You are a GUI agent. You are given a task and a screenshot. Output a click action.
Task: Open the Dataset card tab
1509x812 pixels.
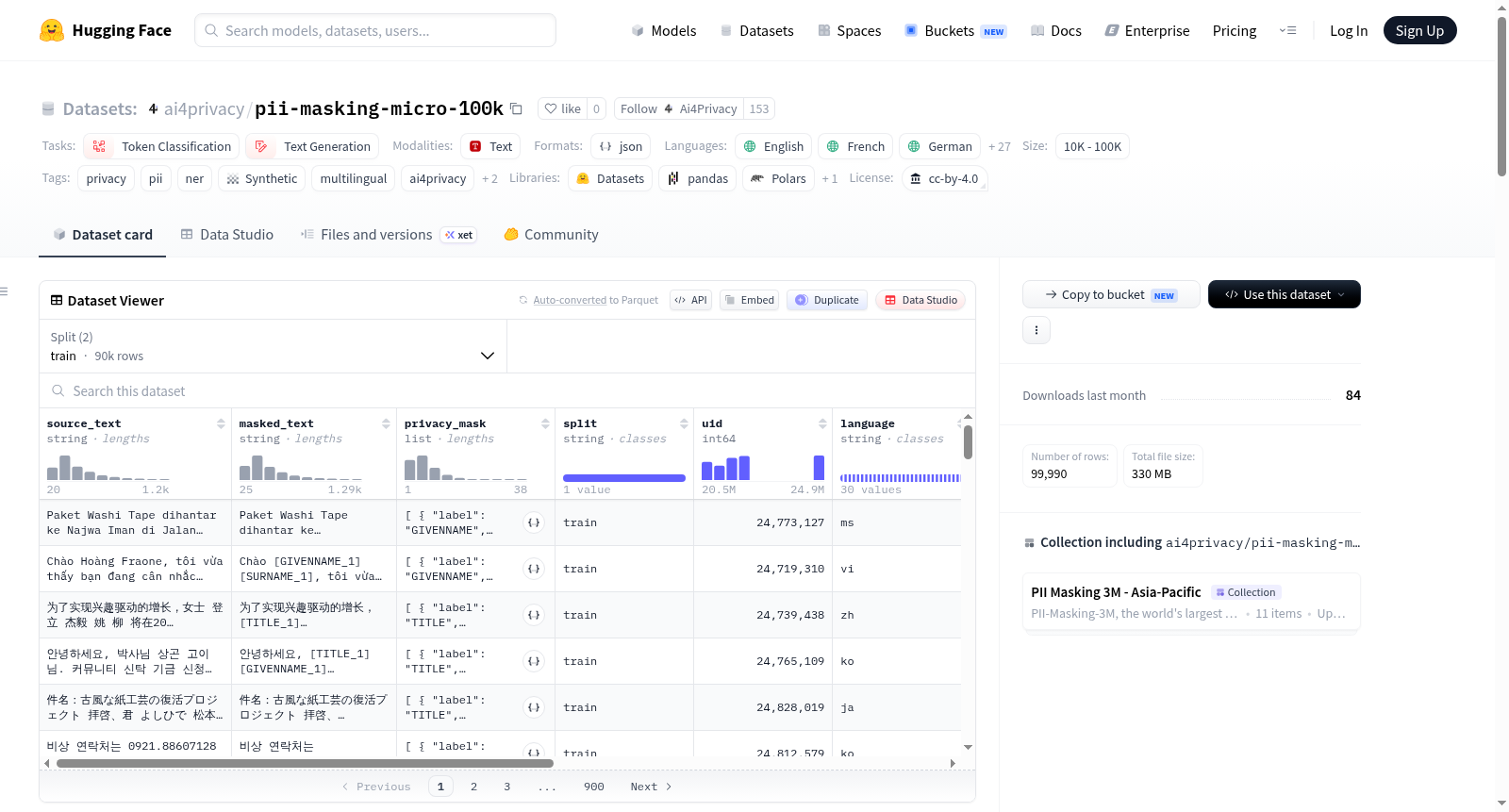tap(103, 235)
